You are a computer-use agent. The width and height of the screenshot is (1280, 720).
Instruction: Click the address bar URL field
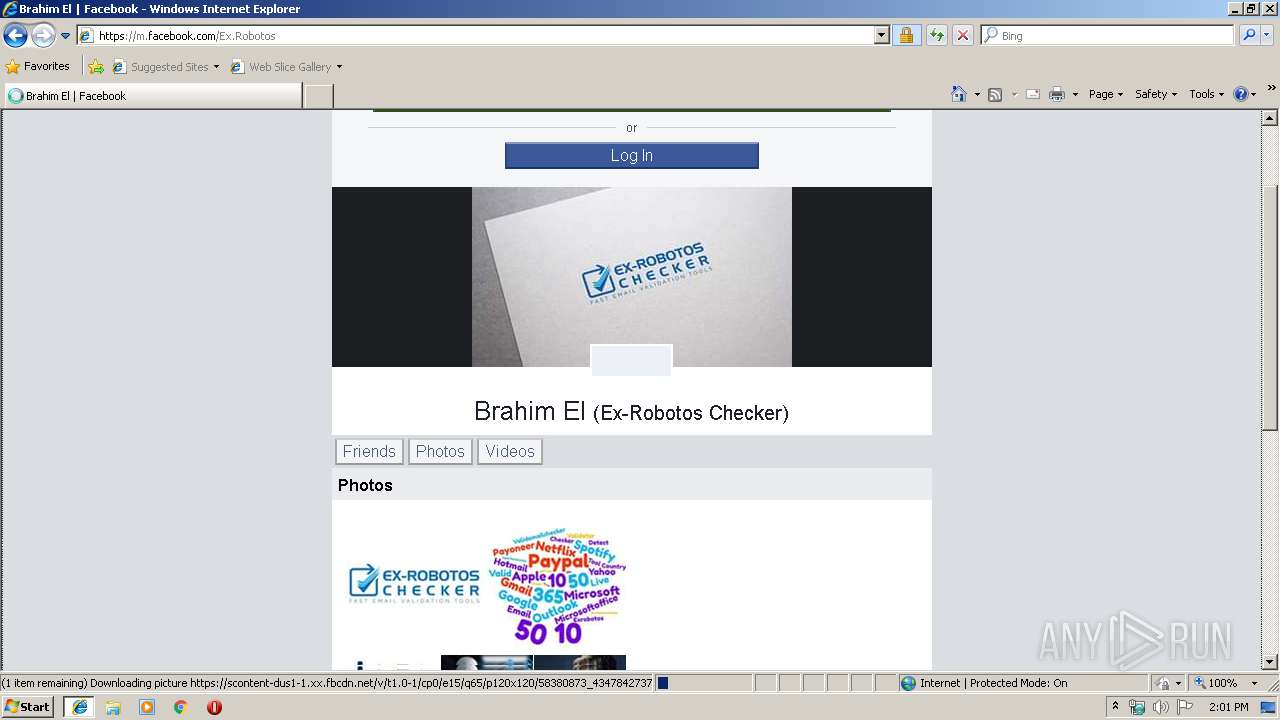(x=477, y=35)
